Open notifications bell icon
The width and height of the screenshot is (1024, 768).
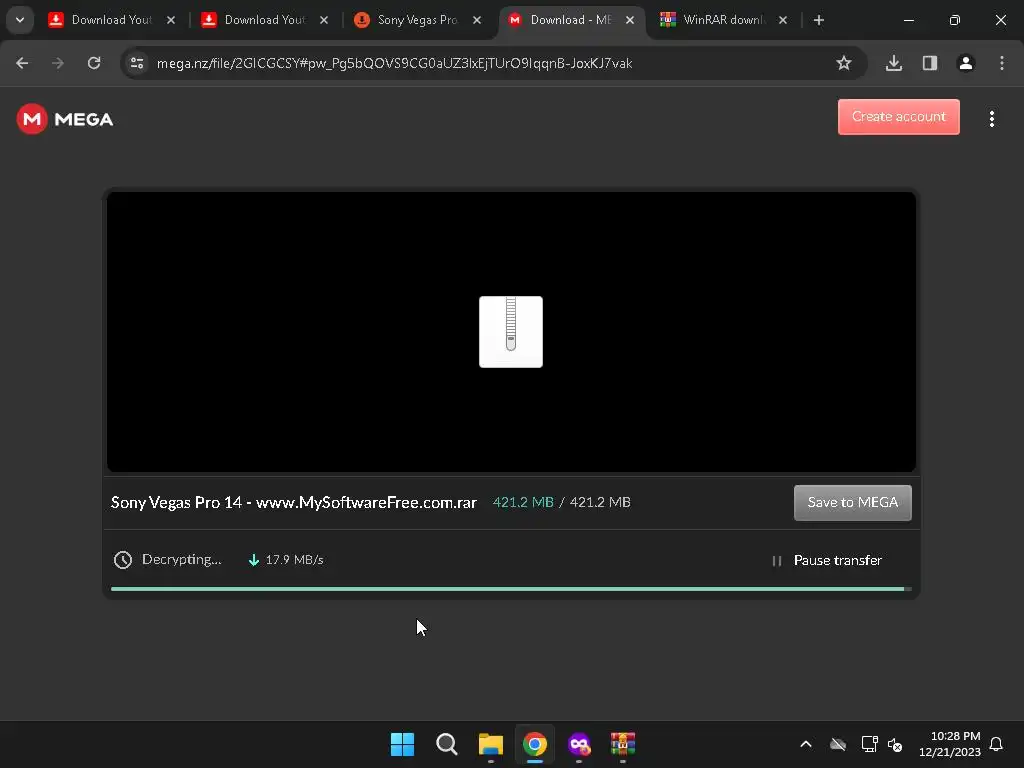point(996,744)
